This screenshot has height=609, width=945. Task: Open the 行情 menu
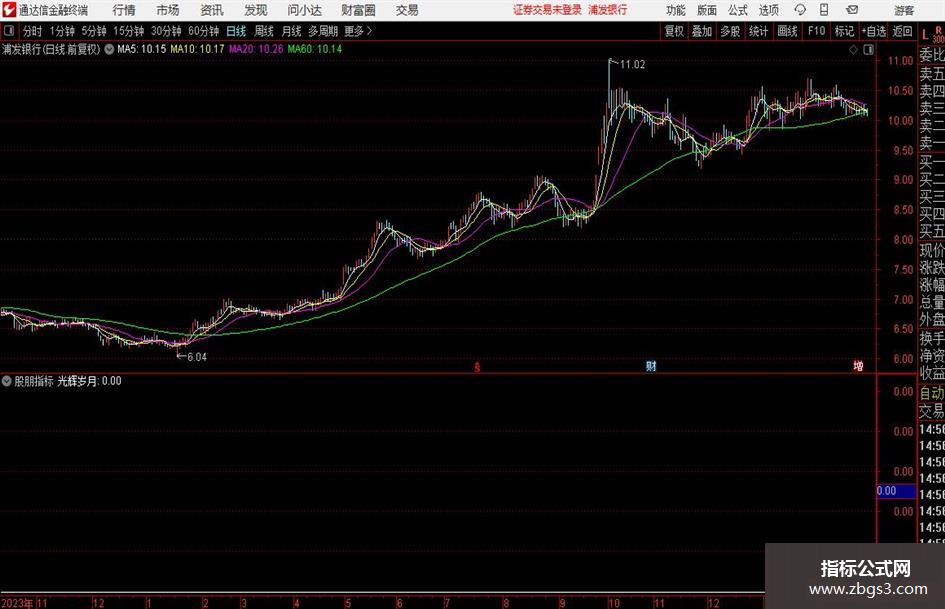tap(124, 10)
